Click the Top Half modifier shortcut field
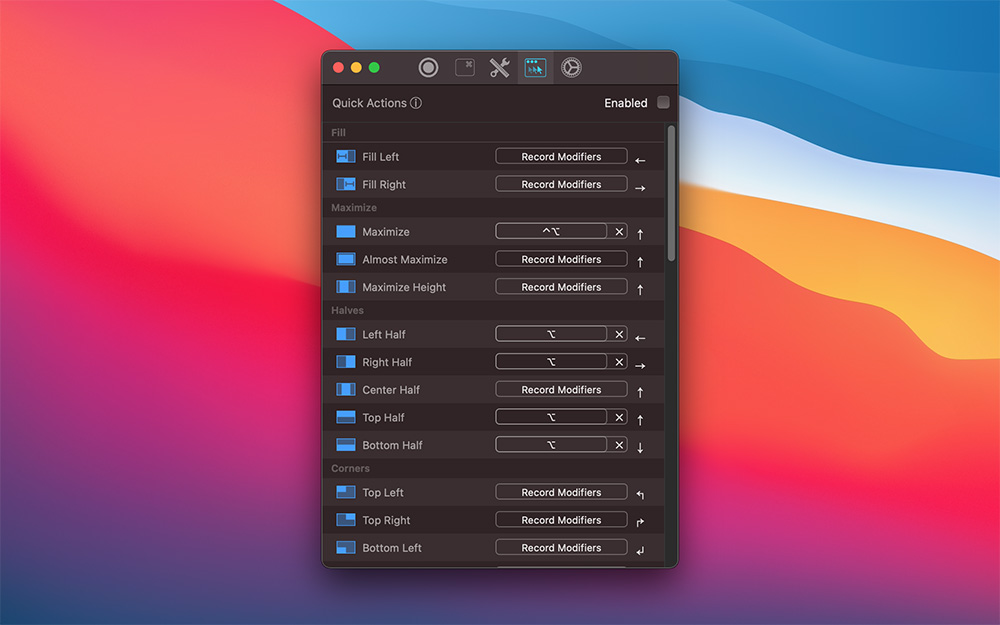 click(x=551, y=418)
